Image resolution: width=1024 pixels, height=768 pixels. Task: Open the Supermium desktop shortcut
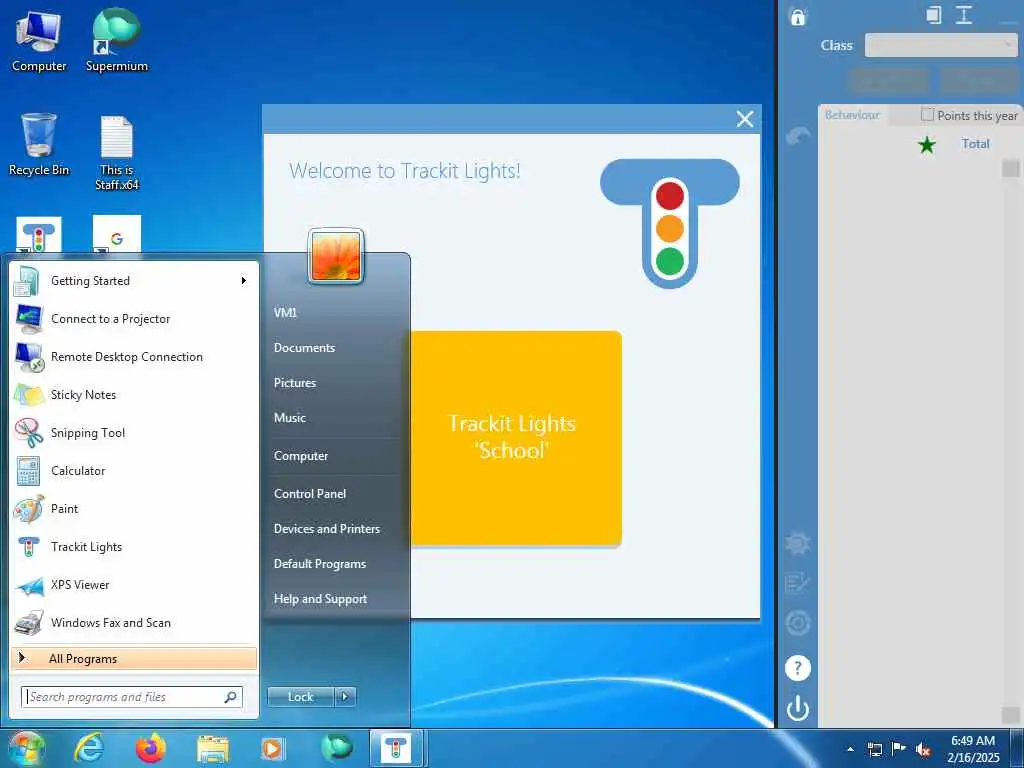[x=117, y=41]
